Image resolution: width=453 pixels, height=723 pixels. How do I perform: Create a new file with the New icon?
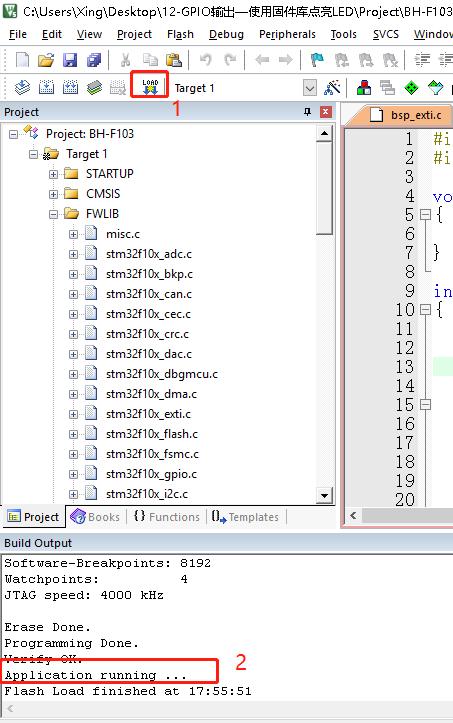point(22,60)
